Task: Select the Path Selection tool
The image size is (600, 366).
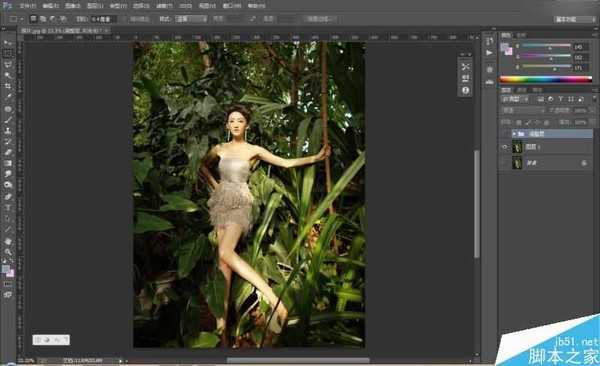Action: [8, 219]
